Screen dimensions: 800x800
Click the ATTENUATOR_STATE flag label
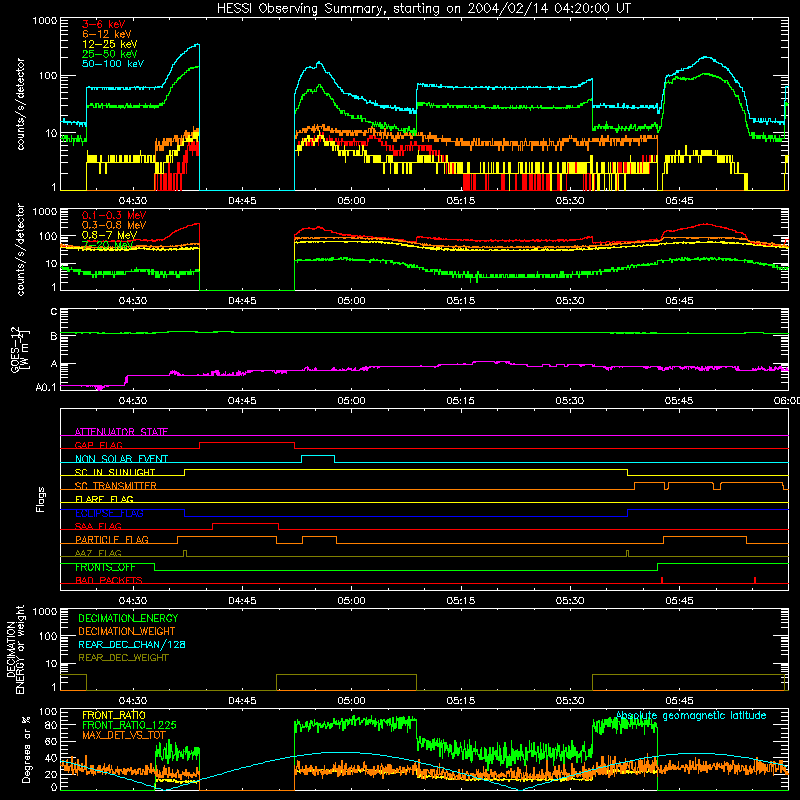[121, 432]
